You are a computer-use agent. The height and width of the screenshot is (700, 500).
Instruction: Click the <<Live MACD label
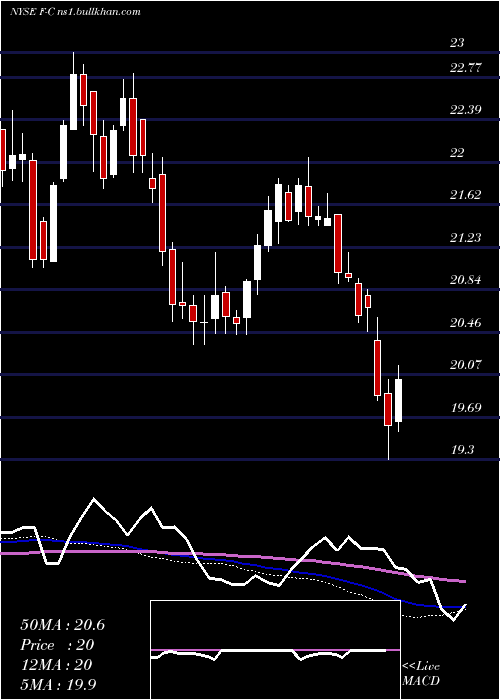click(421, 674)
